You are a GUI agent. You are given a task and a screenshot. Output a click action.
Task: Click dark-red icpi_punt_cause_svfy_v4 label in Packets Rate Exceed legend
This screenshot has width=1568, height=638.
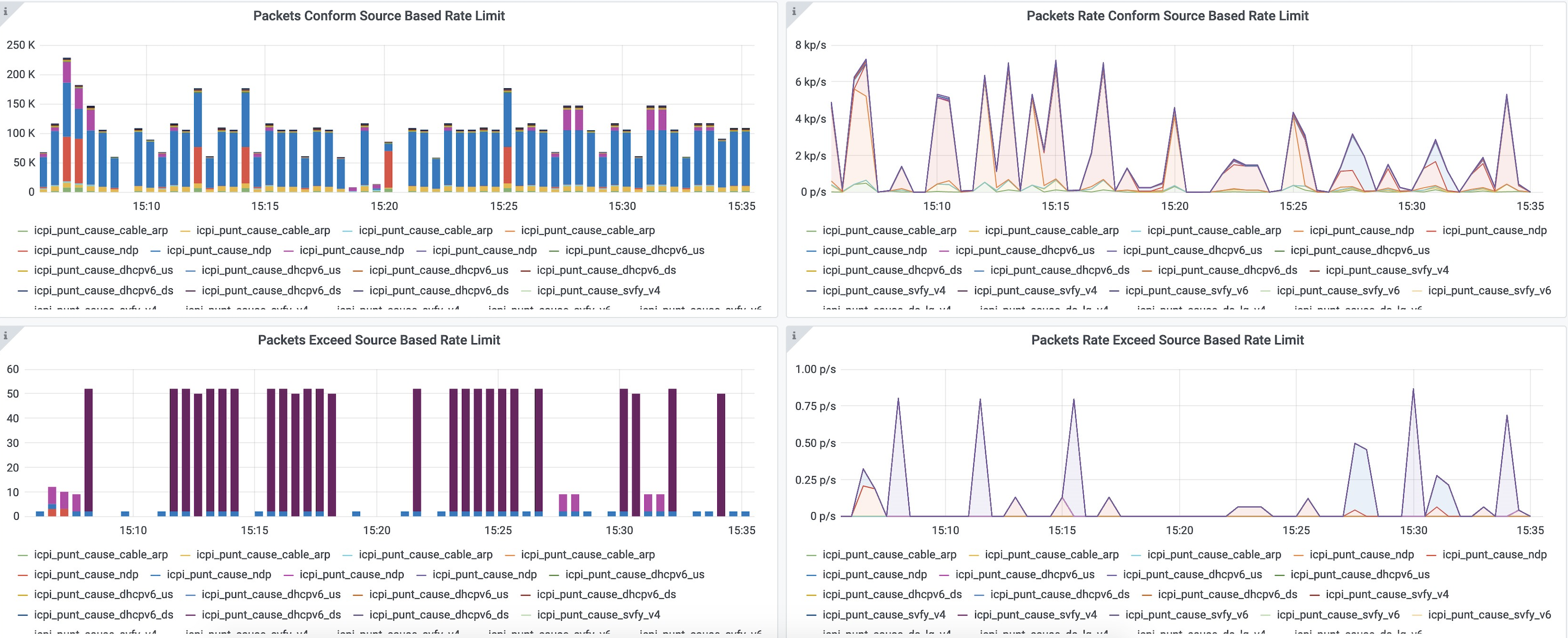(1387, 594)
